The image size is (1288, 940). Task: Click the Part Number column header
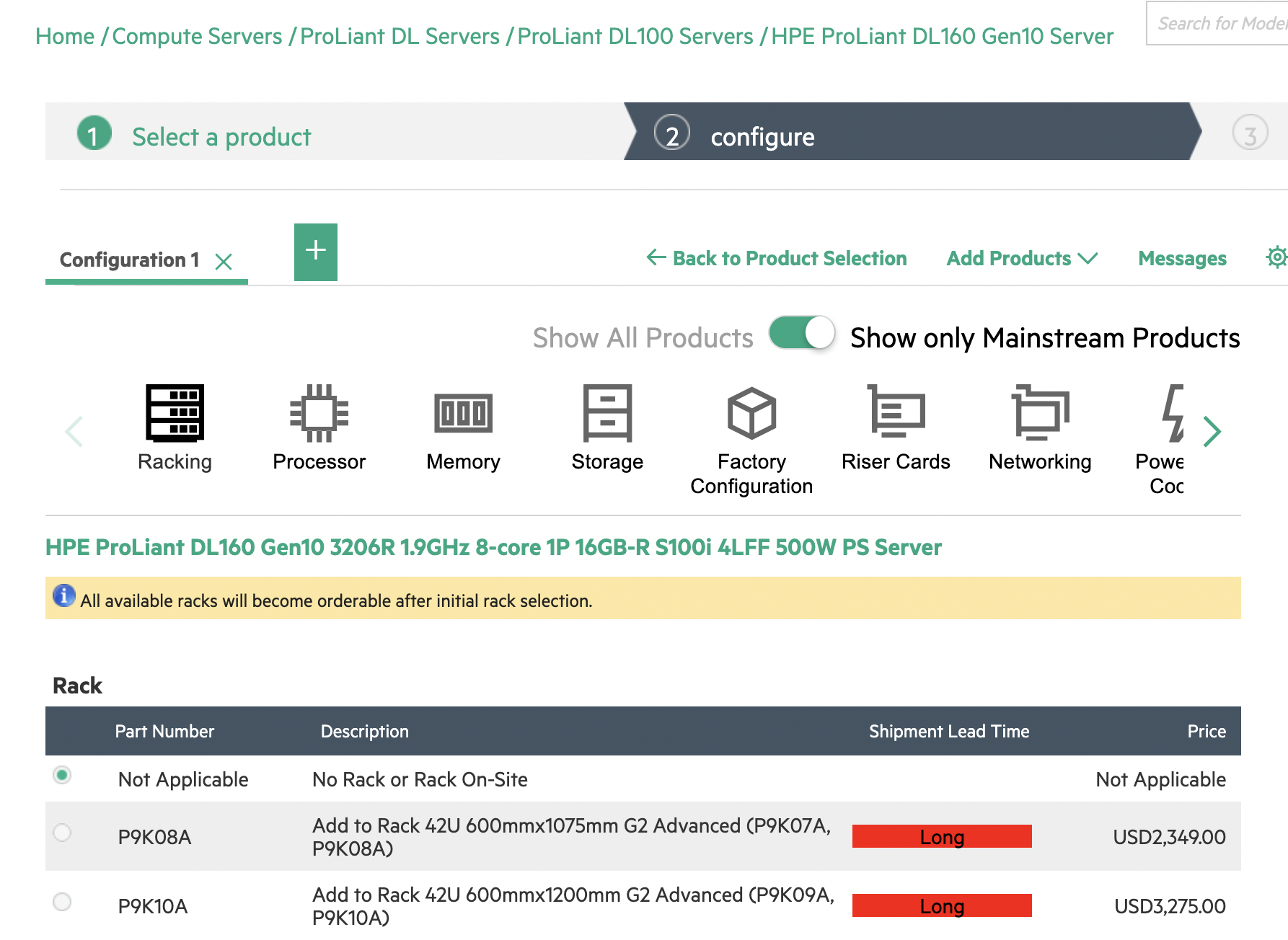(x=164, y=731)
